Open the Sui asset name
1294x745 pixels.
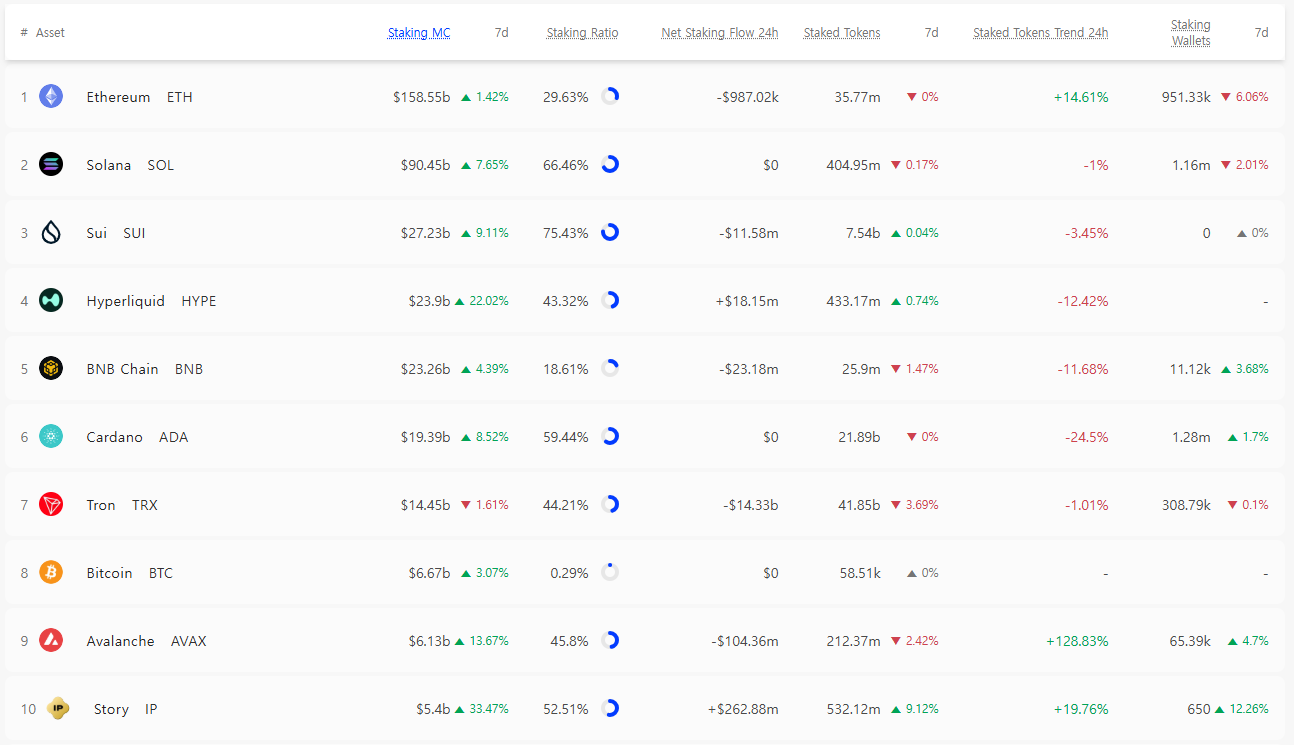[x=97, y=233]
